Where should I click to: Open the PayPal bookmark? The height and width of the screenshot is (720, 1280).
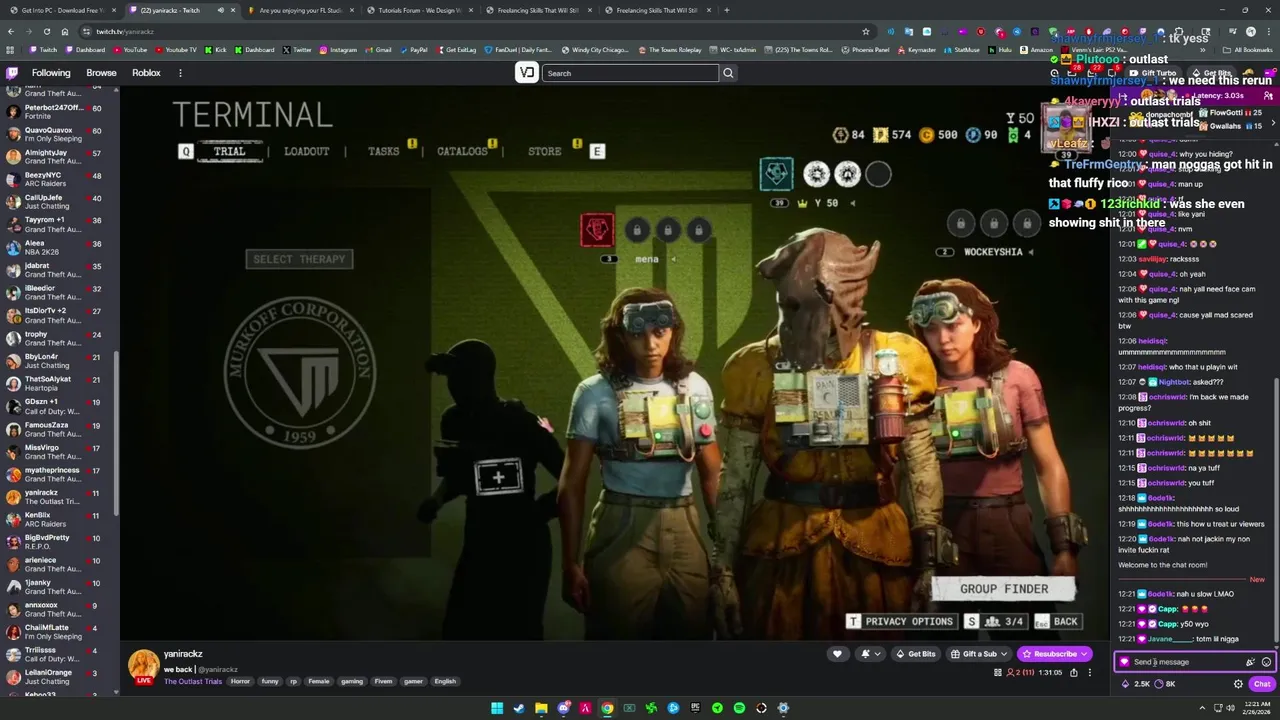coord(413,50)
